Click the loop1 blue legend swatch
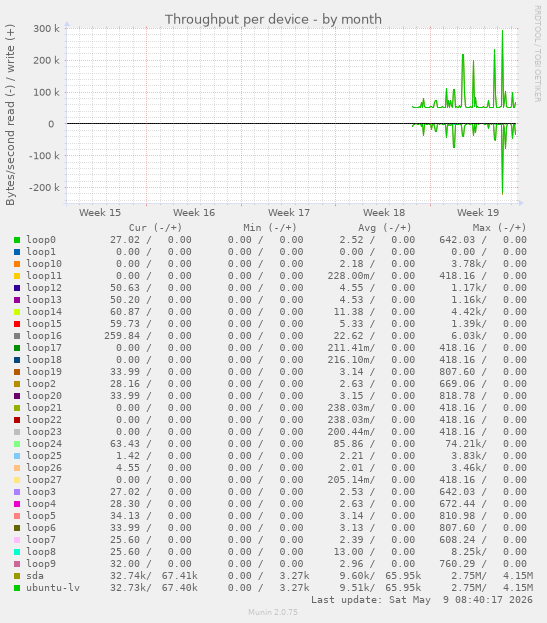Image resolution: width=547 pixels, height=623 pixels. [17, 252]
